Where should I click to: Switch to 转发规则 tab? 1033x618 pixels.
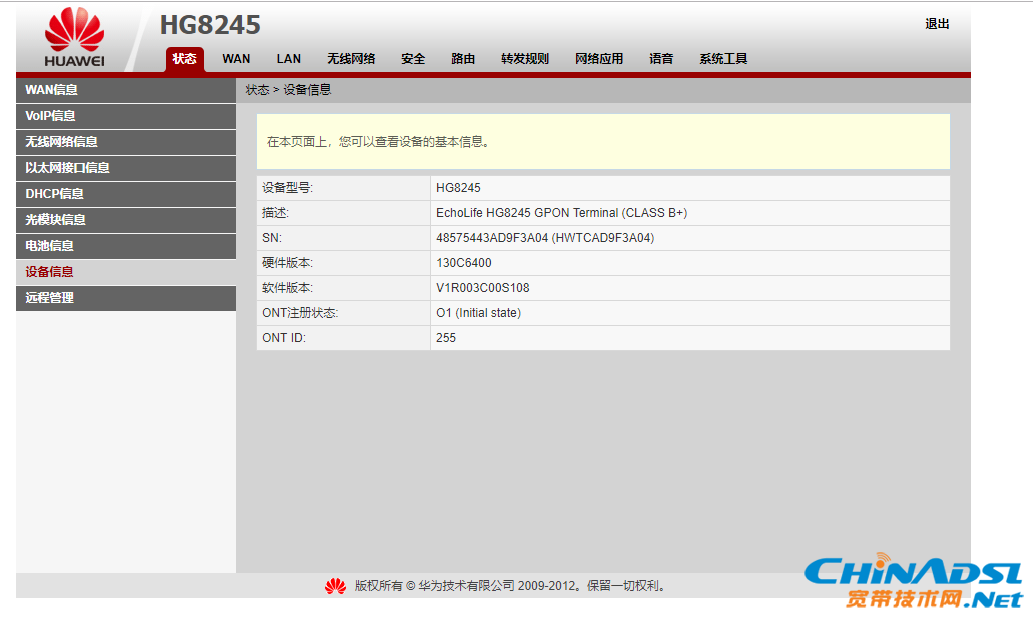[x=525, y=59]
